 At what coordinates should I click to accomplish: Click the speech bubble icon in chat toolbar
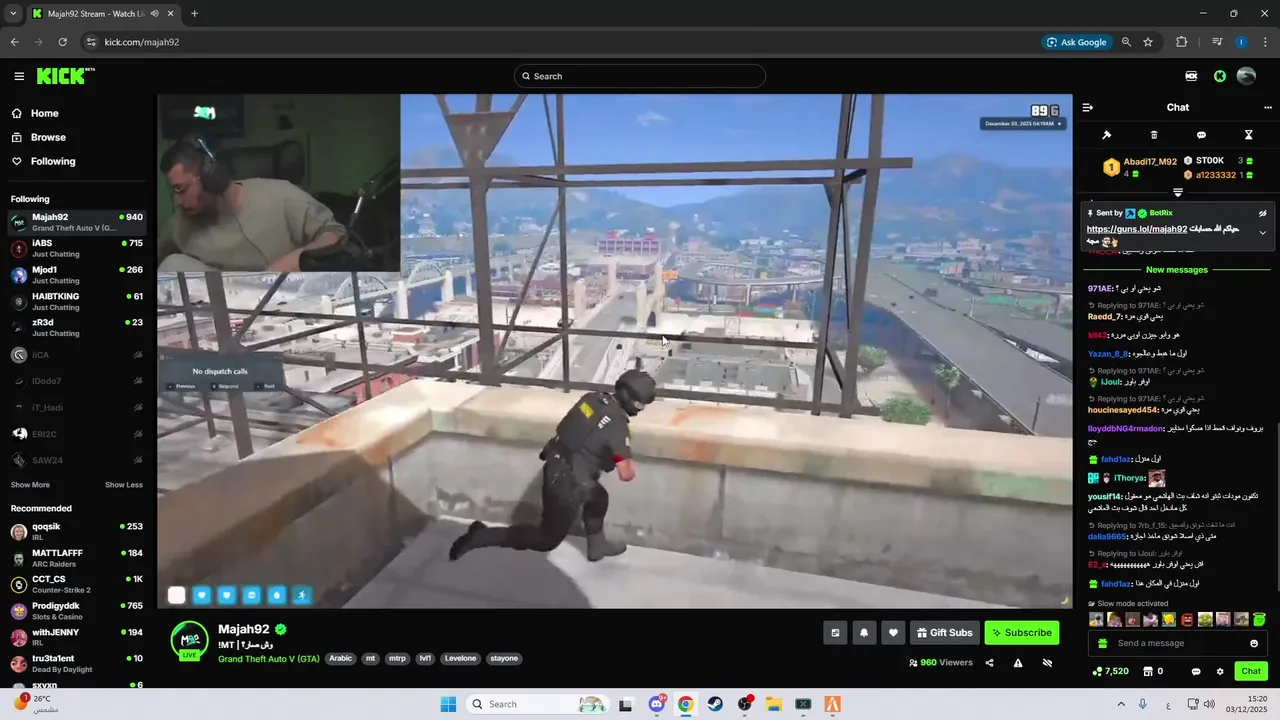pos(1201,135)
